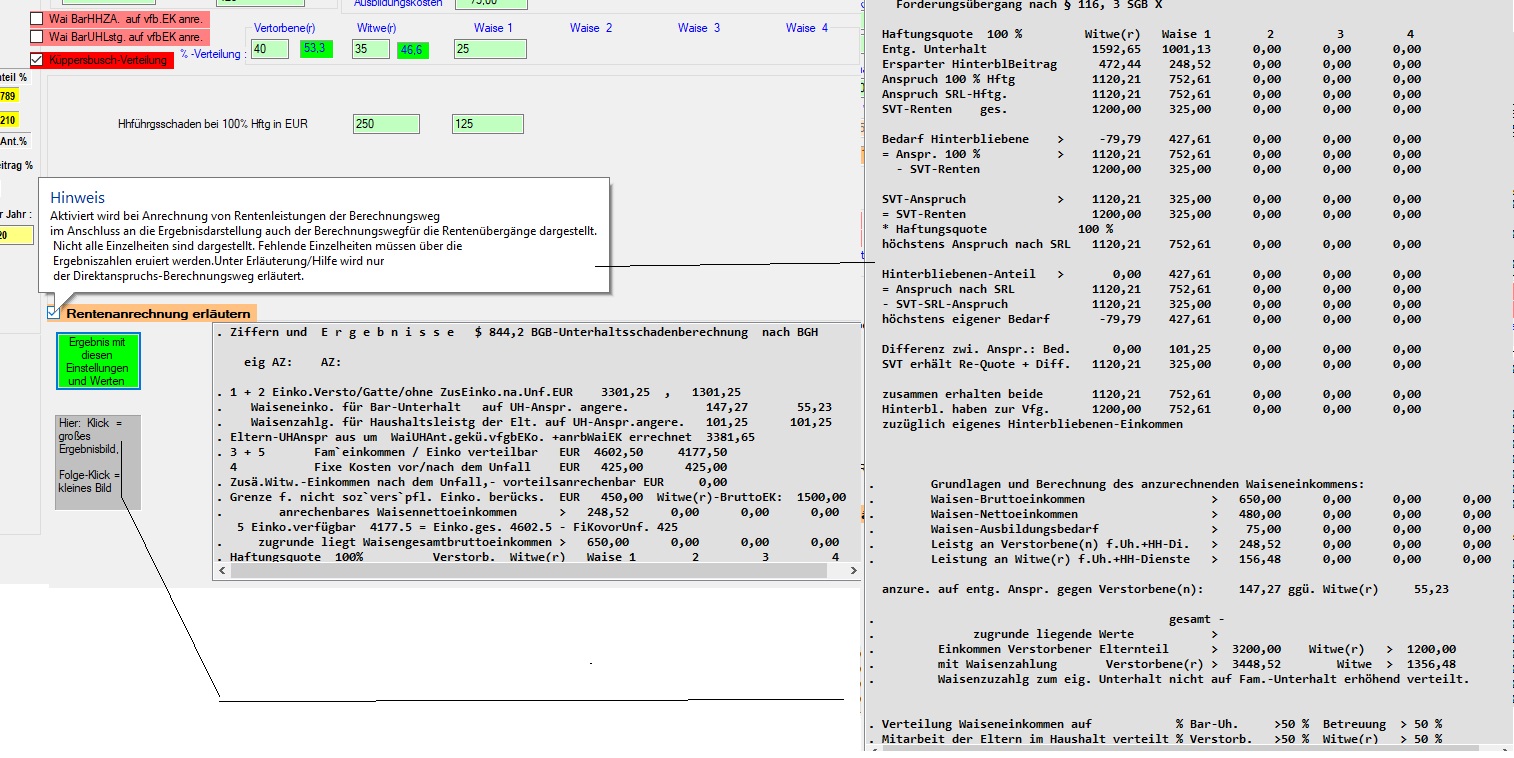Viewport: 1514px width, 758px height.
Task: Click gray box for großes Ergebnisbild
Action: pos(97,461)
